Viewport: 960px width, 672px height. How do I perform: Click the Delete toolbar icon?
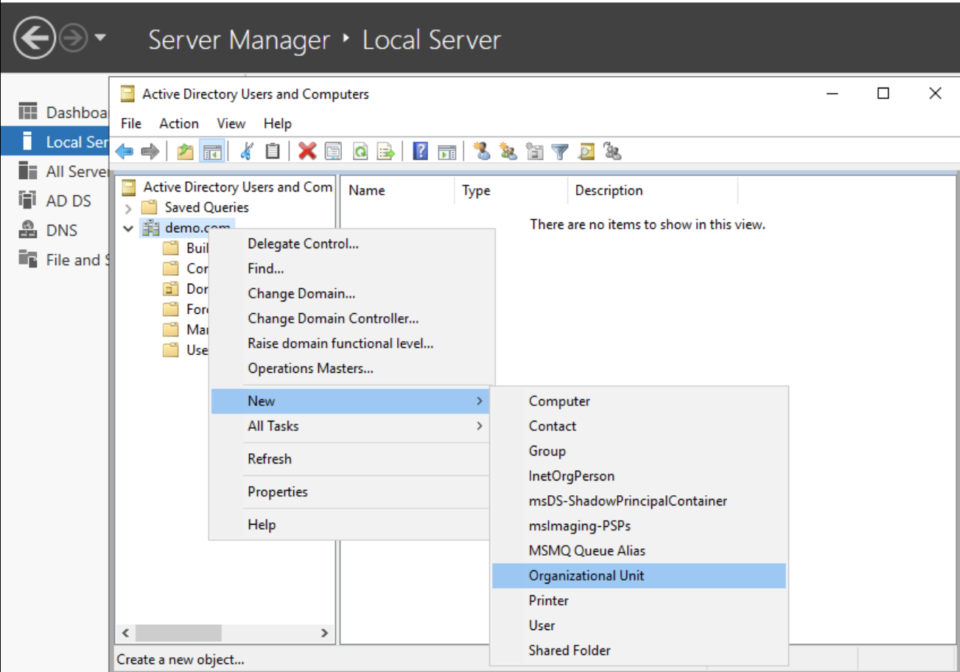(306, 151)
